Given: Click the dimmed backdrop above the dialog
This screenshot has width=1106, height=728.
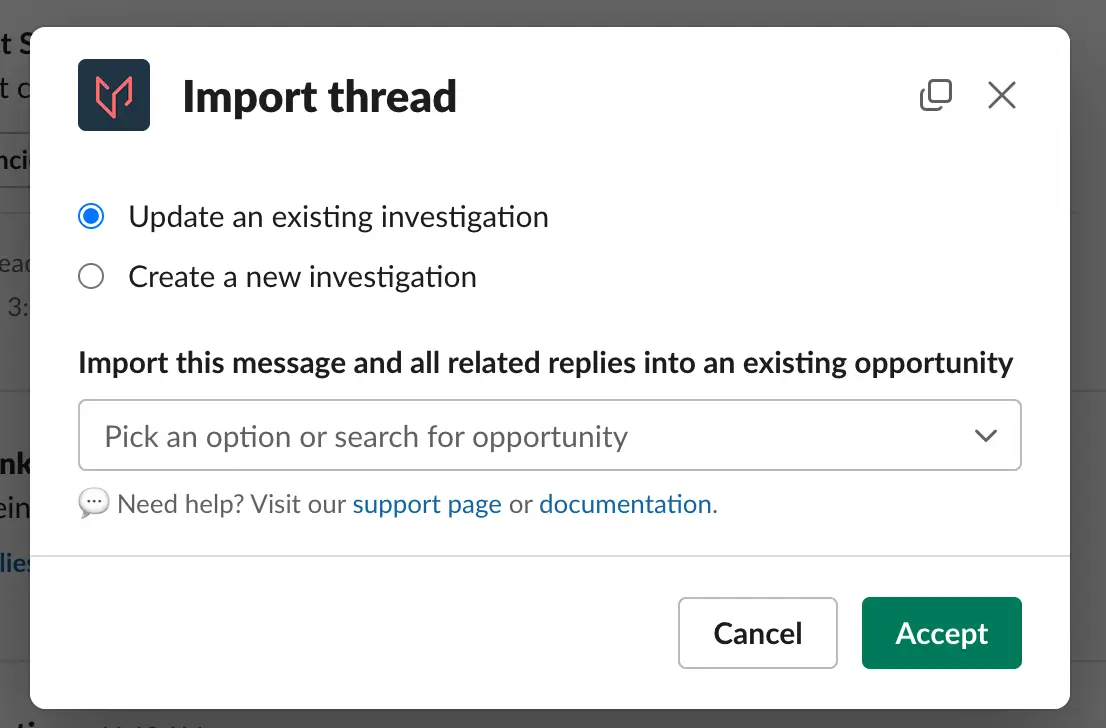Looking at the screenshot, I should [x=553, y=12].
